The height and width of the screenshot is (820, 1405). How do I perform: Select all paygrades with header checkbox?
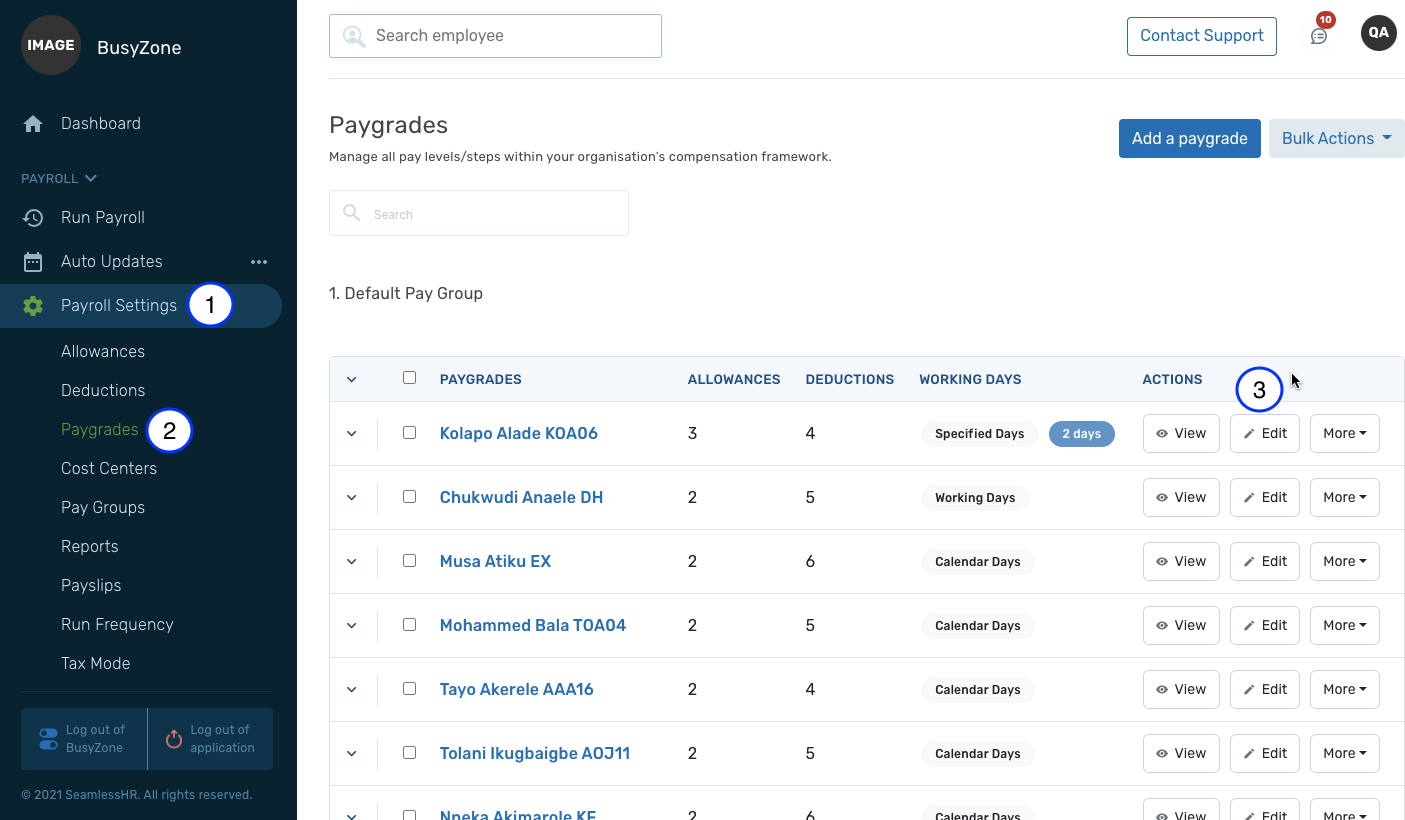(409, 378)
